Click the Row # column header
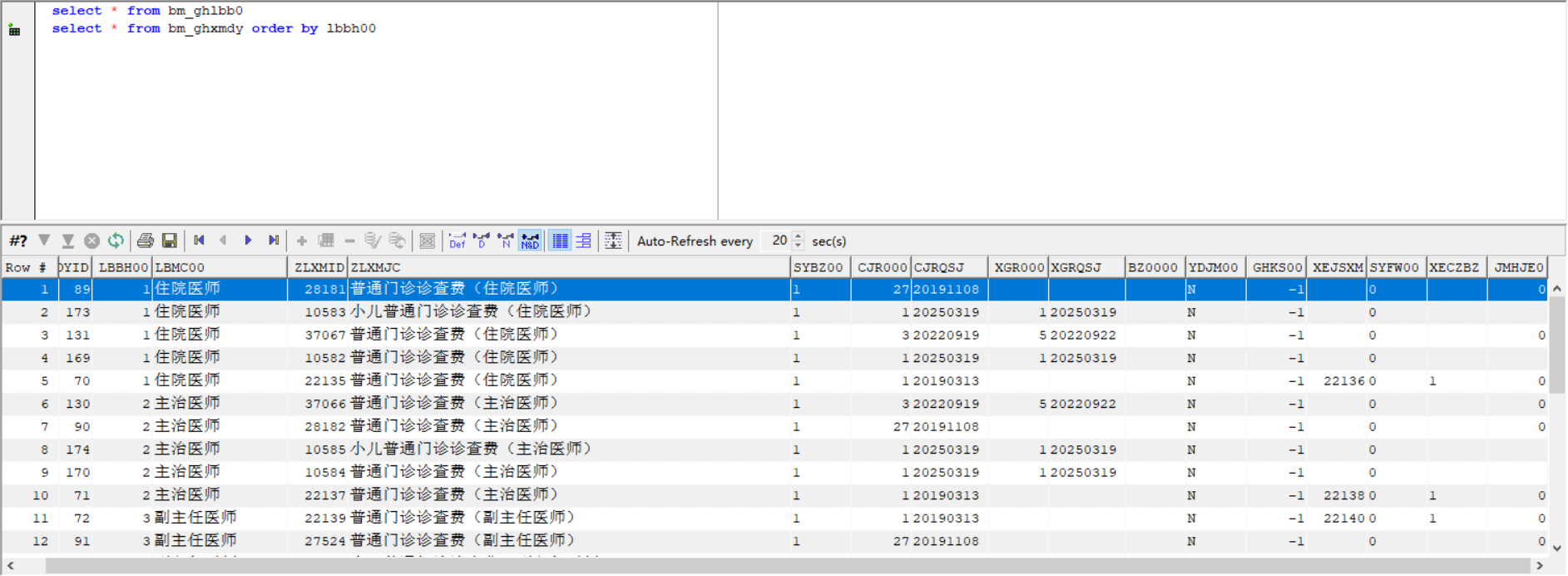 pyautogui.click(x=28, y=267)
